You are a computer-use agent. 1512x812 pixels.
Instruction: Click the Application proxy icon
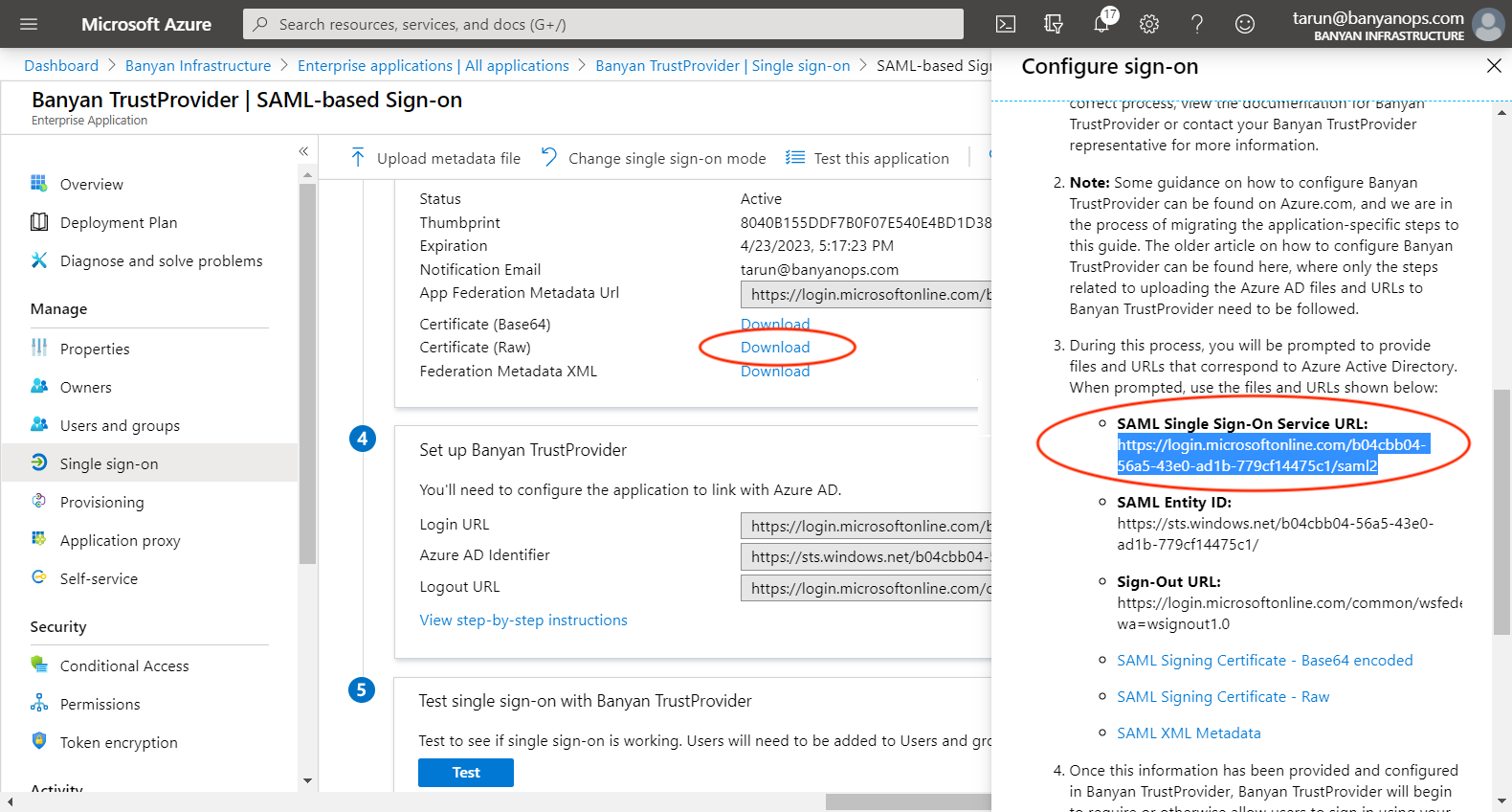tap(39, 539)
